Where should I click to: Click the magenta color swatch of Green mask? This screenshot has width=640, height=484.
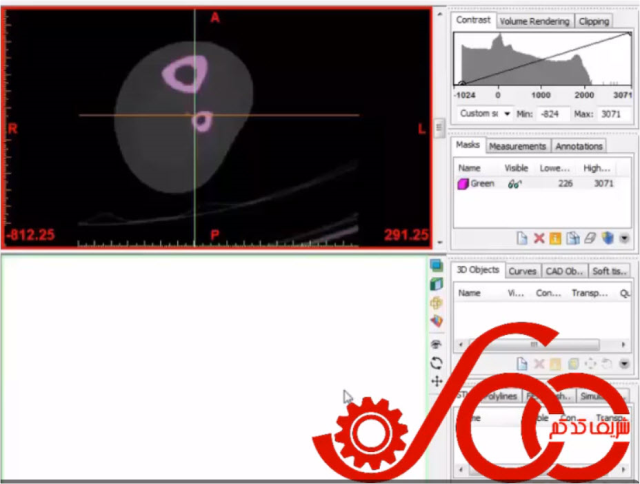pos(463,184)
